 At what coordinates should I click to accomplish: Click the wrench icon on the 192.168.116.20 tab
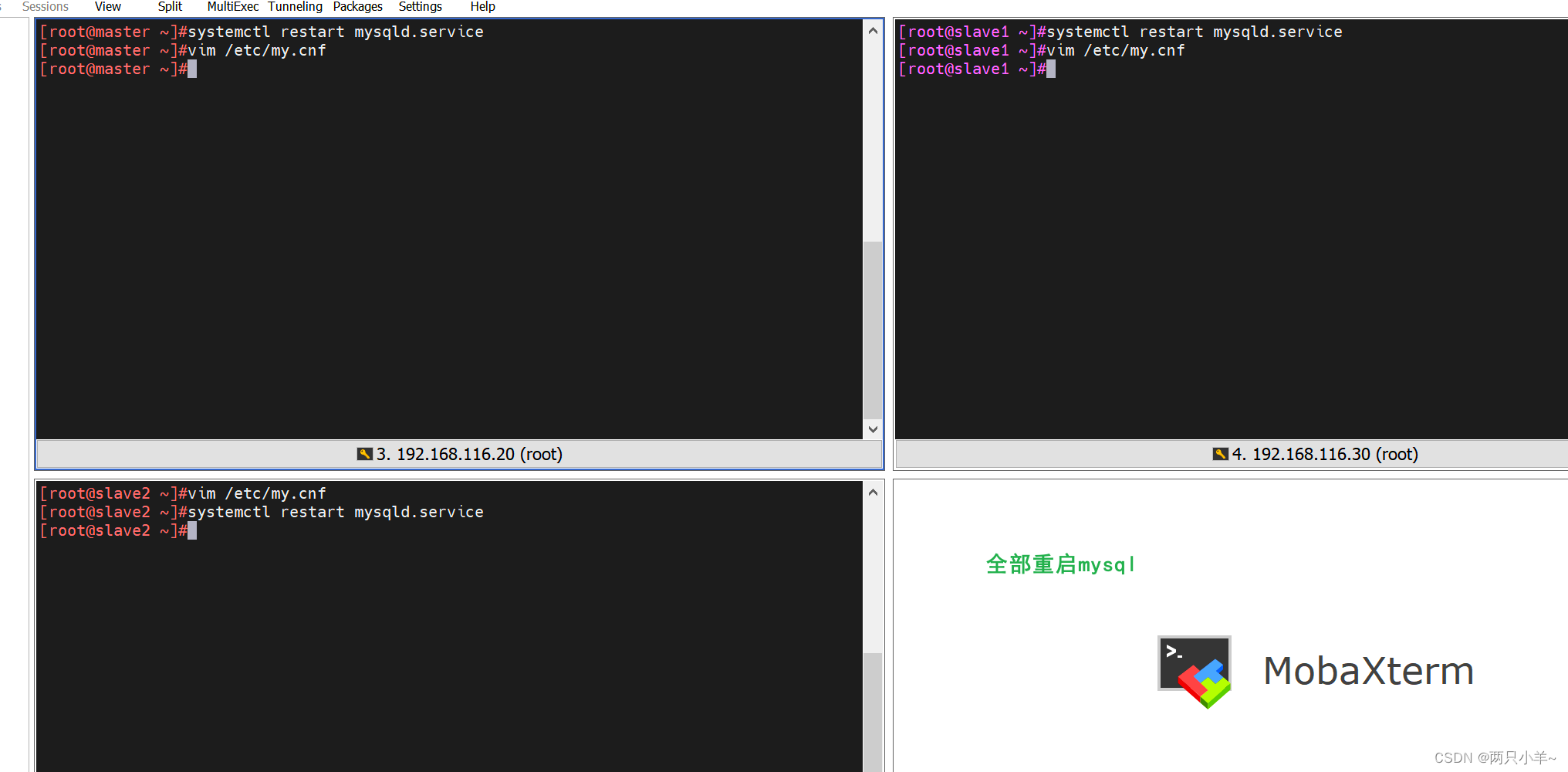point(365,454)
